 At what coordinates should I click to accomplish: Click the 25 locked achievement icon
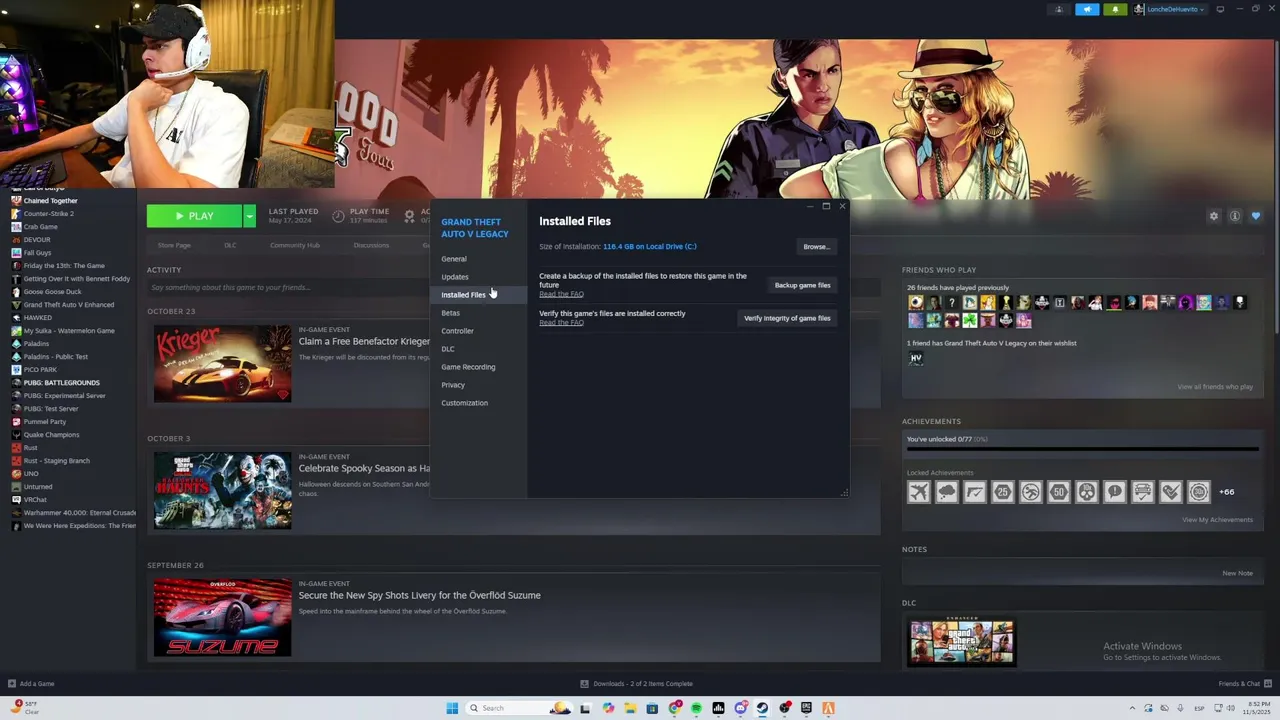pyautogui.click(x=1003, y=492)
